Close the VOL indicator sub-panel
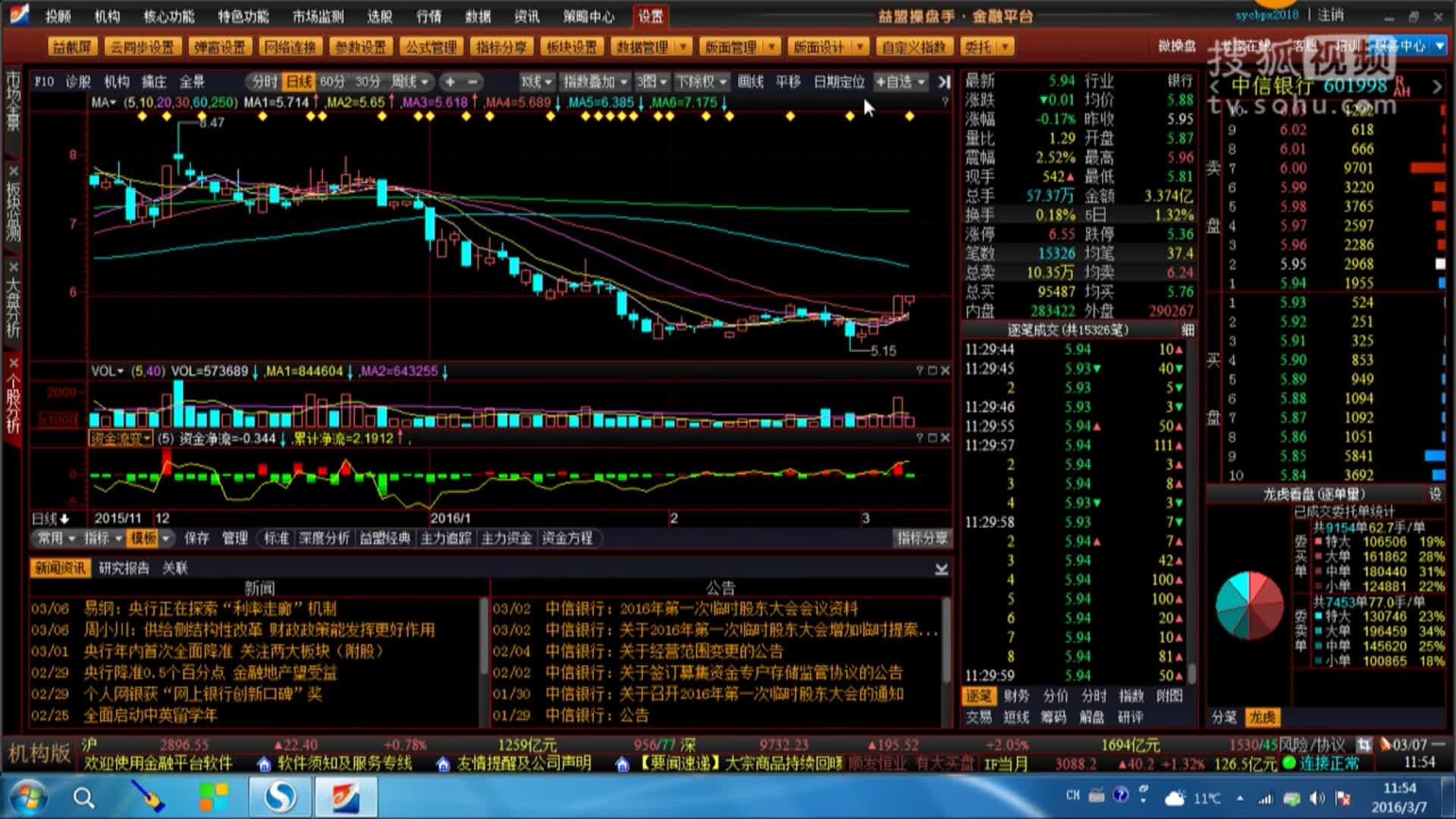 pos(945,371)
